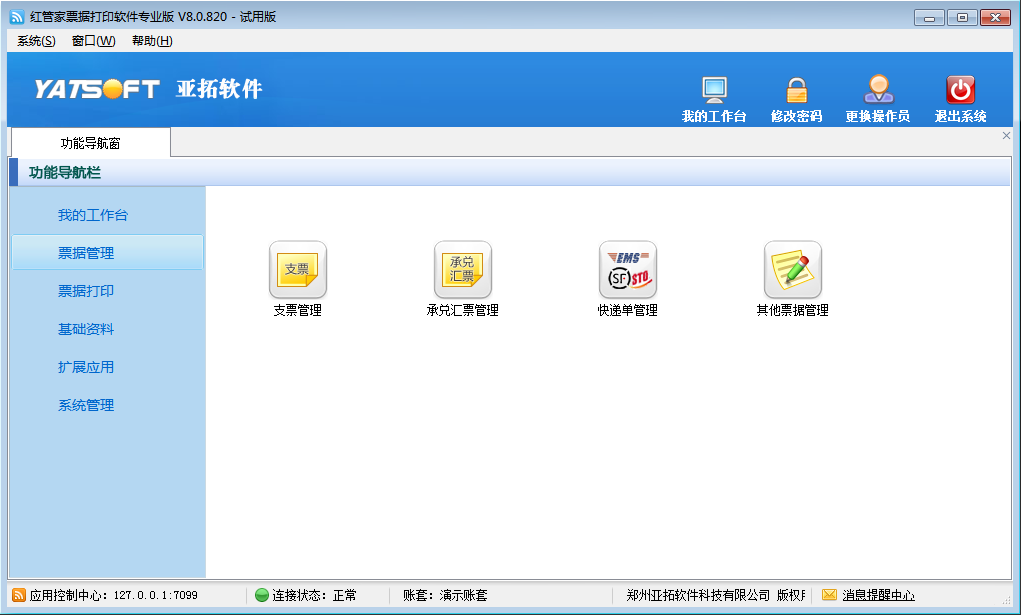The height and width of the screenshot is (615, 1021).
Task: Select 系统管理 in the navigation sidebar
Action: [87, 405]
